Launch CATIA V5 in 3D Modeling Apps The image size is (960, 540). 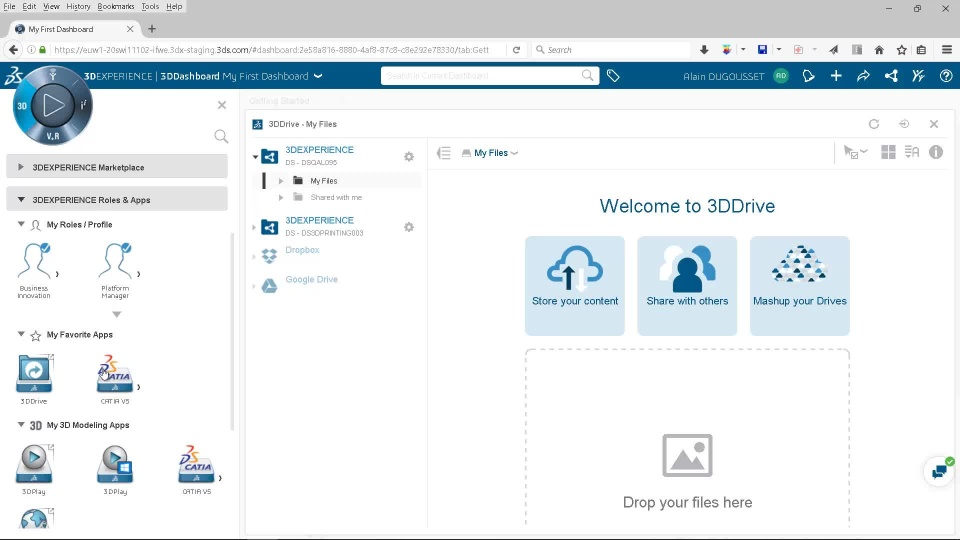(196, 464)
